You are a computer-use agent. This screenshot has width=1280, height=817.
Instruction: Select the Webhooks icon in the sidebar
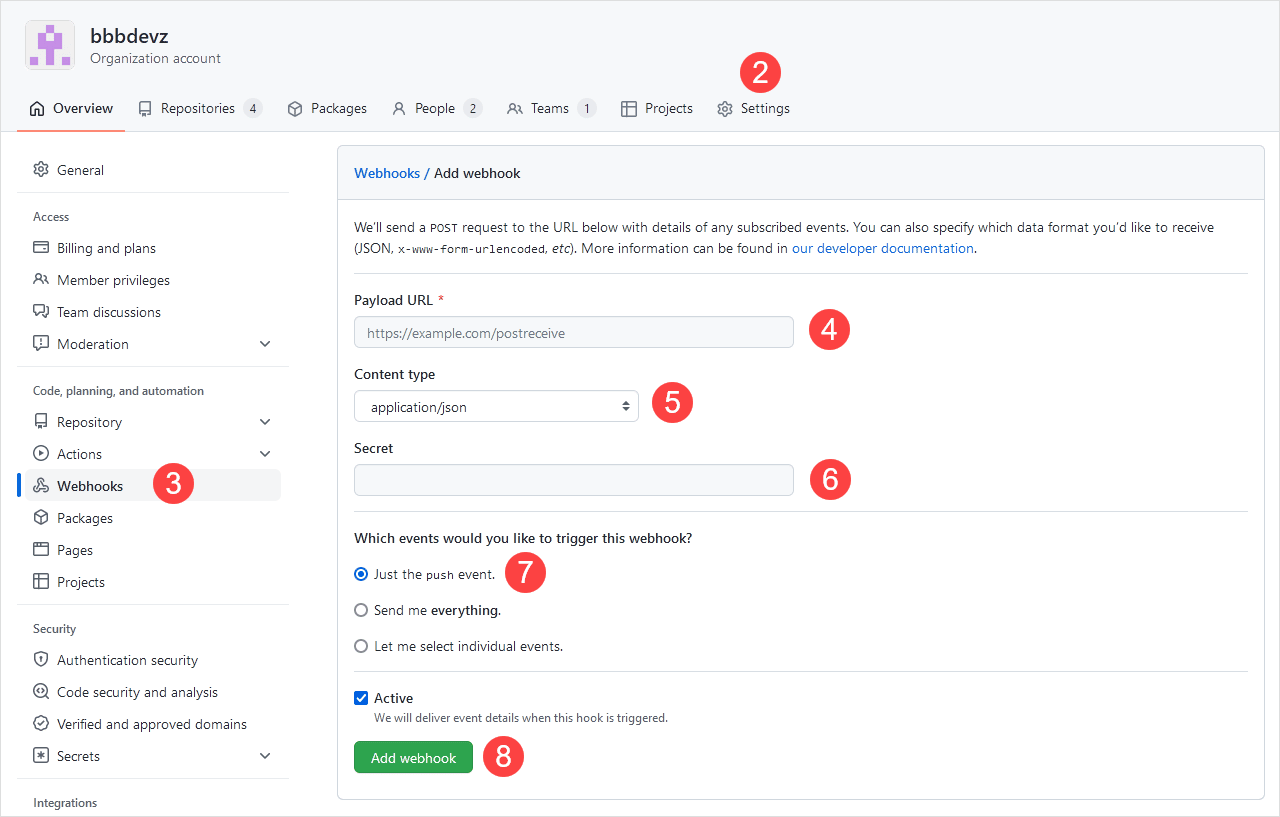40,485
